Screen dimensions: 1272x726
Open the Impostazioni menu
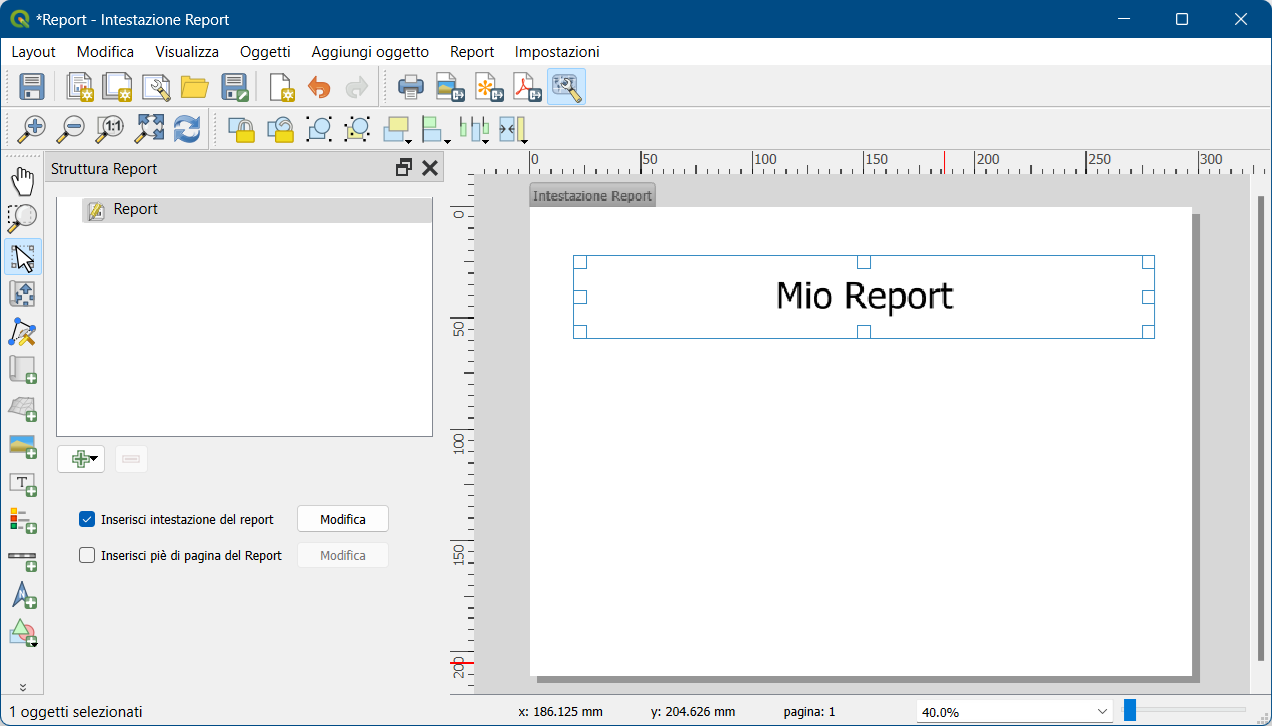tap(557, 52)
